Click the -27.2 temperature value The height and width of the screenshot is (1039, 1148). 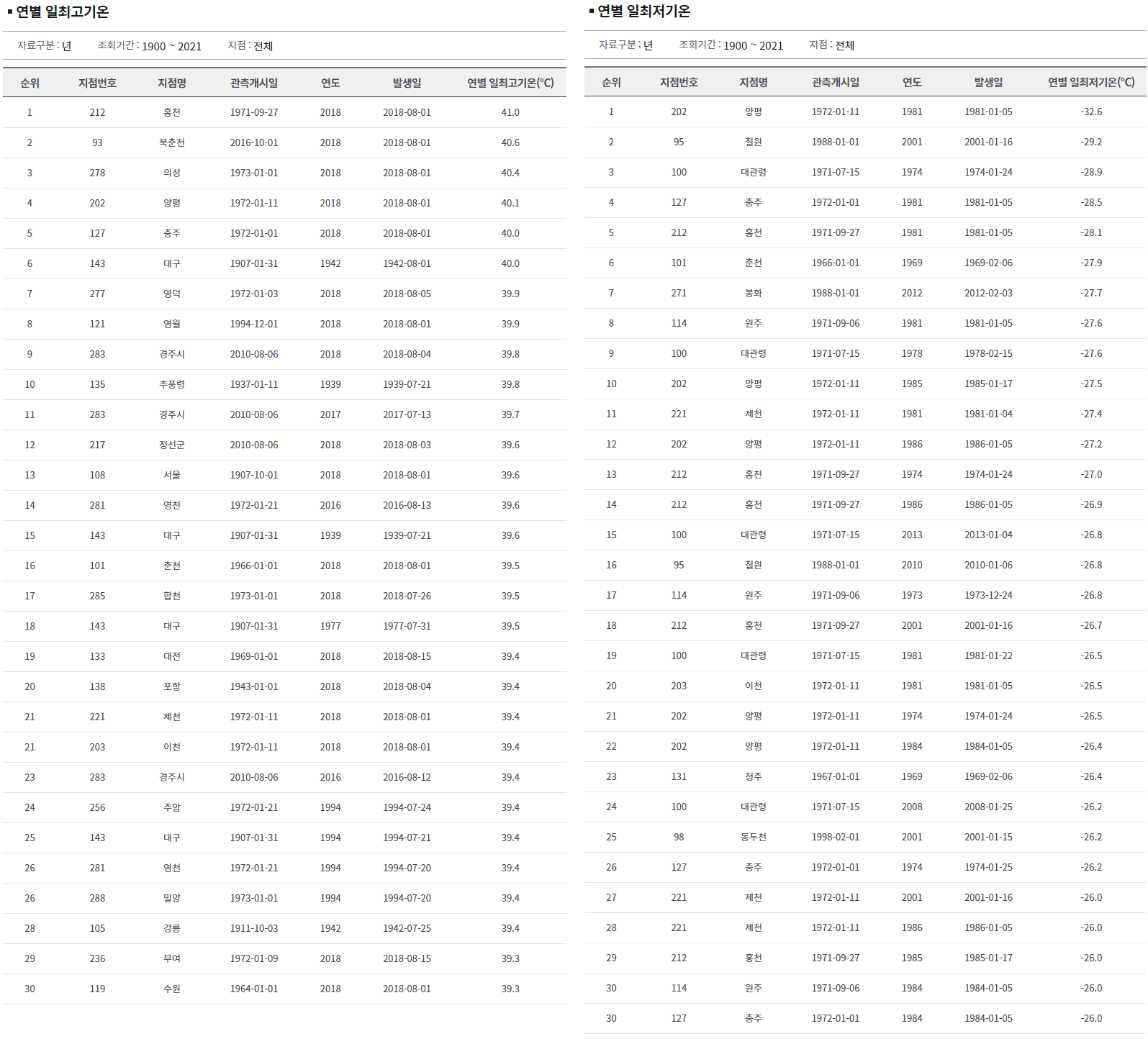pyautogui.click(x=1091, y=444)
